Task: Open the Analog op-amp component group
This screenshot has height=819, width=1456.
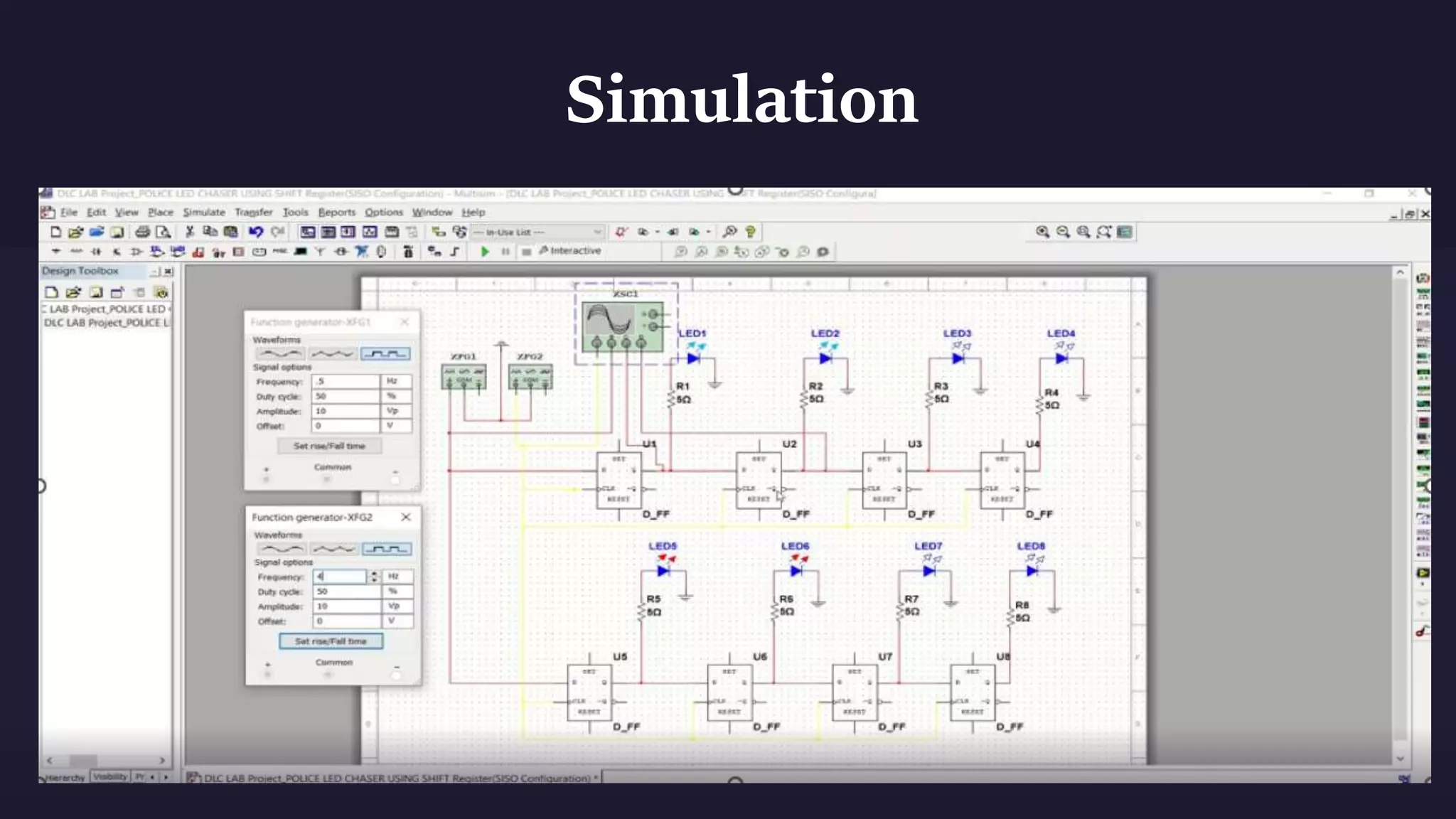Action: (x=136, y=252)
